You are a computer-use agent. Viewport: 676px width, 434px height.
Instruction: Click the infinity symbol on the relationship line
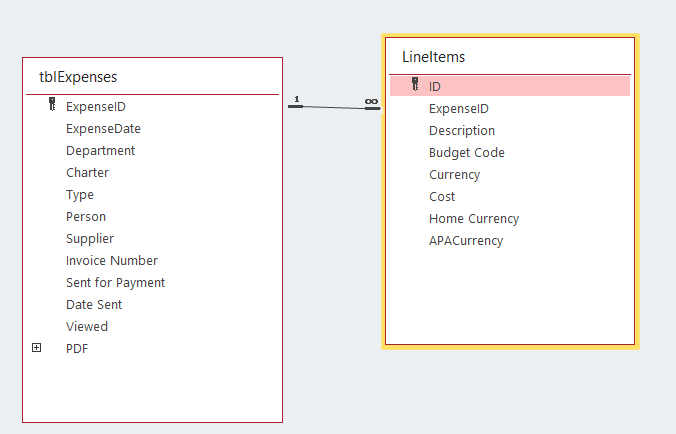[371, 101]
